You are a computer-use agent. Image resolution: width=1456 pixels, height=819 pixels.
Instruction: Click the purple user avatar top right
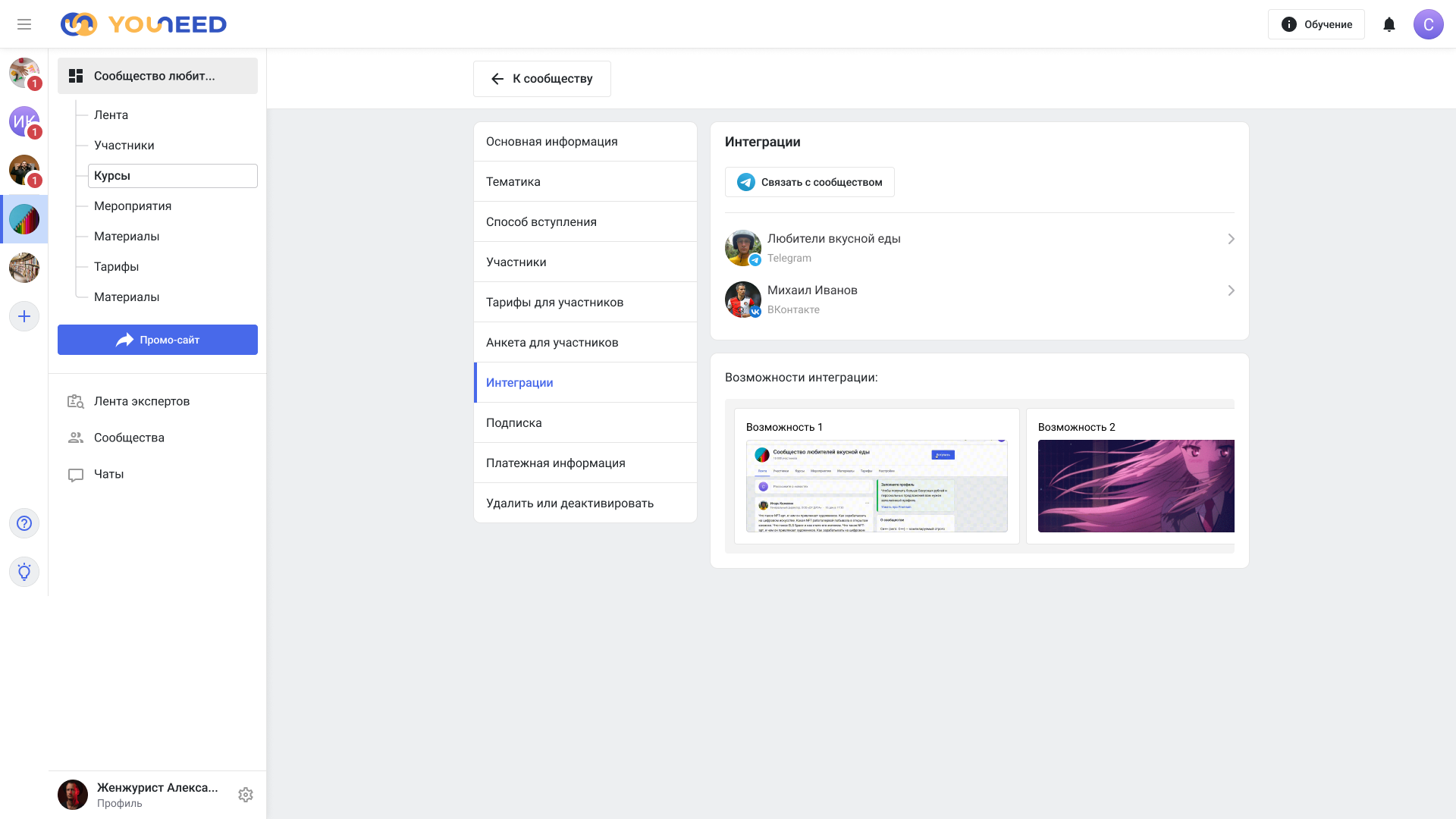click(1428, 24)
